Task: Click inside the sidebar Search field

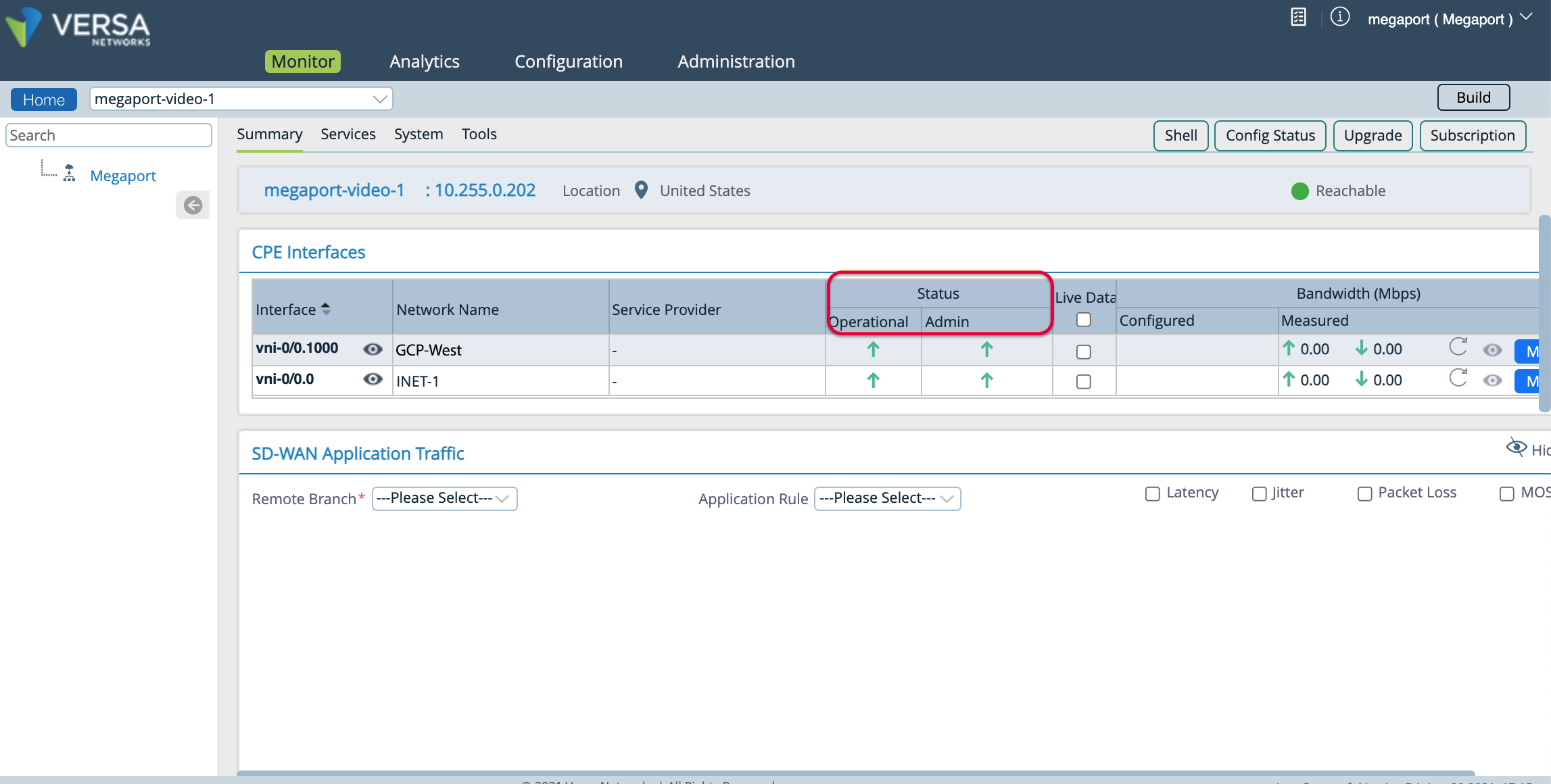Action: click(x=108, y=134)
